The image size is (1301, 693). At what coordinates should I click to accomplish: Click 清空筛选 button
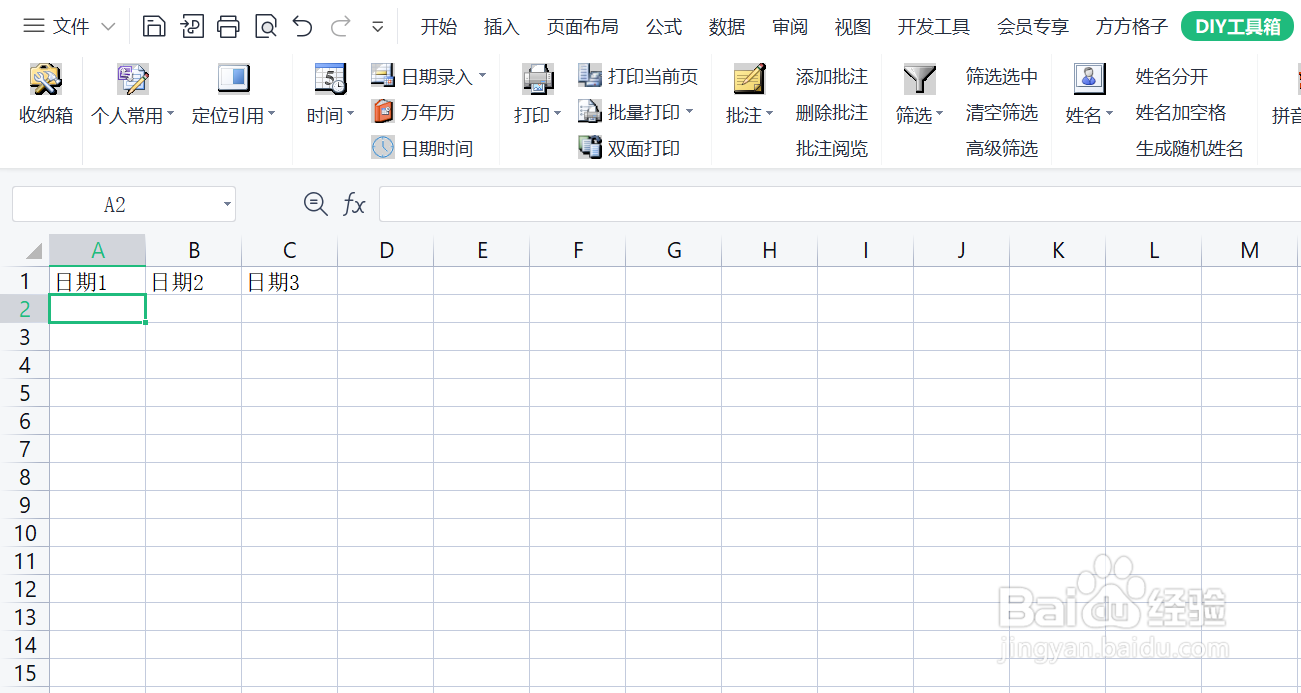point(1002,112)
